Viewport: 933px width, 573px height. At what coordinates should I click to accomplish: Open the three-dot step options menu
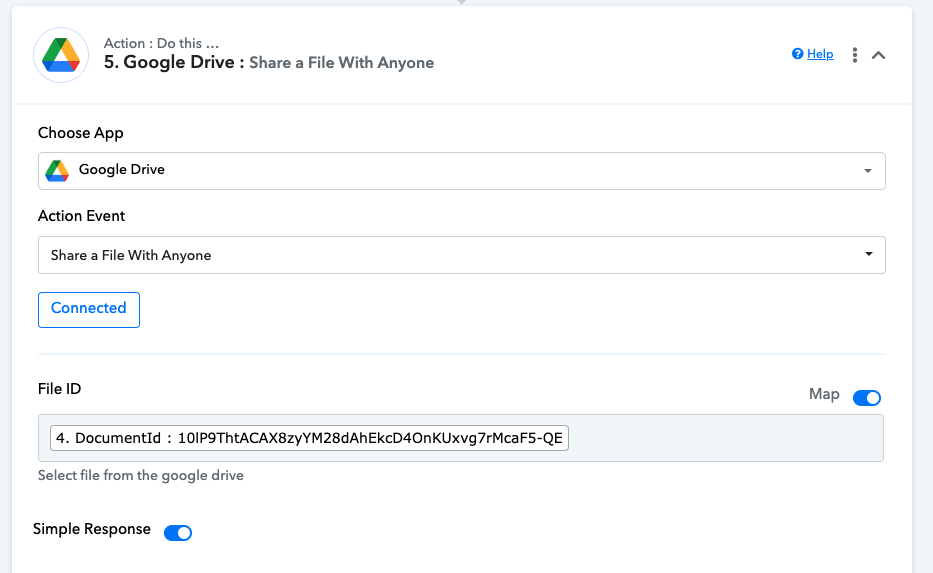click(x=854, y=55)
